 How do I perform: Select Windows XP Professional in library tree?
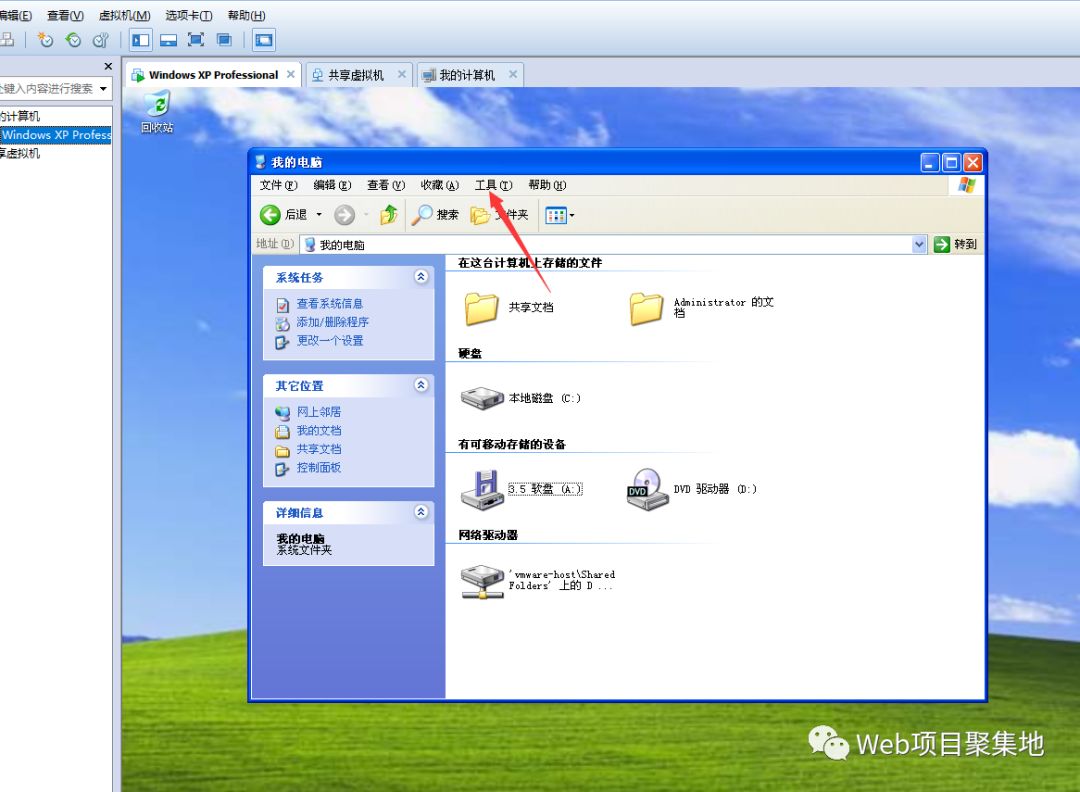(x=55, y=135)
